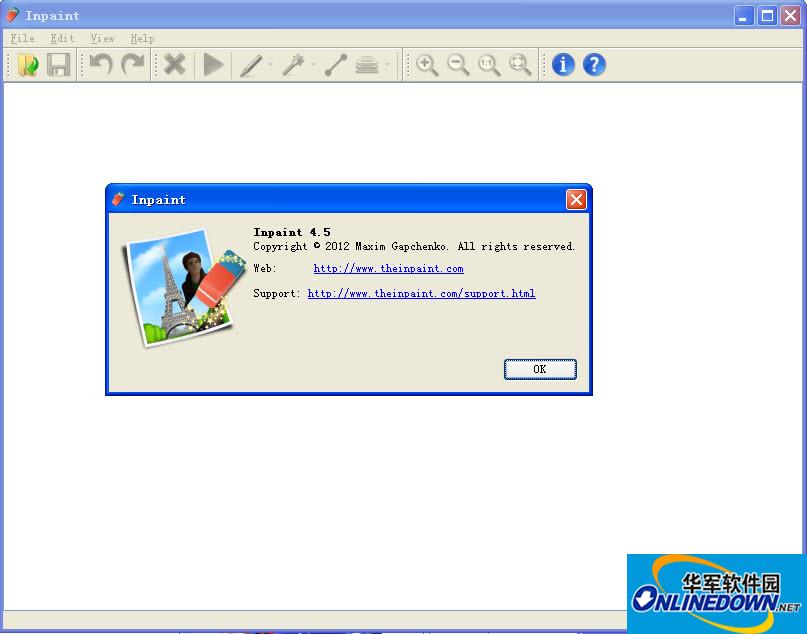Open the http://www.theinpaint.com web link
Image resolution: width=807 pixels, height=634 pixels.
[389, 269]
